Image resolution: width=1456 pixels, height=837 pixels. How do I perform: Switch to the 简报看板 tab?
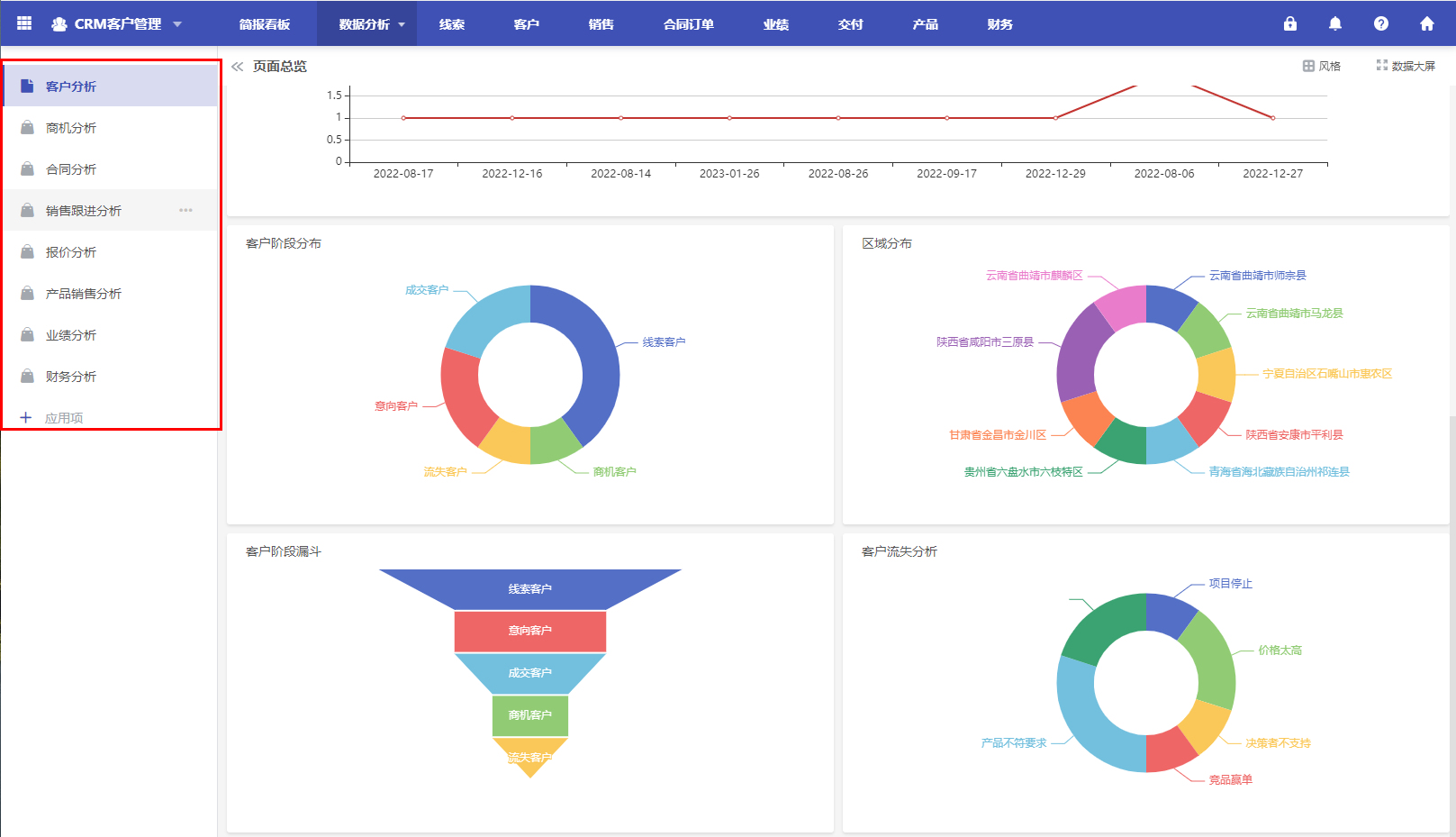tap(265, 24)
